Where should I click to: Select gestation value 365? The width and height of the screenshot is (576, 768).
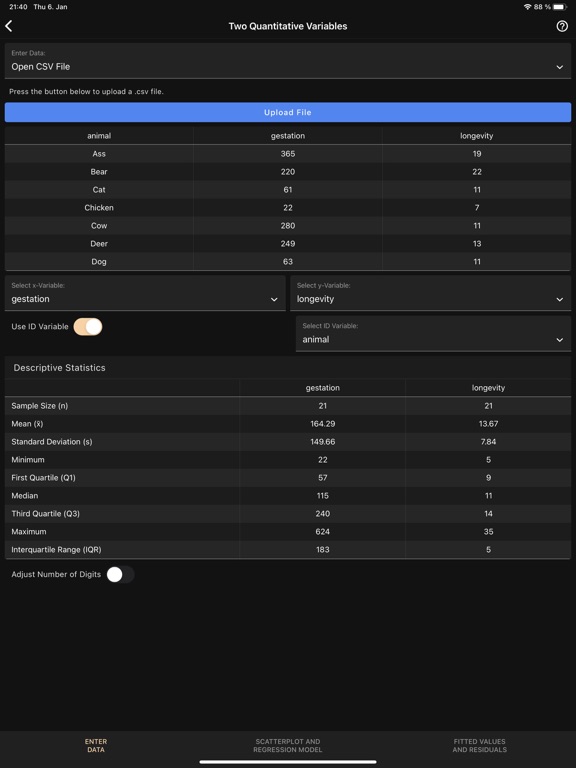tap(288, 154)
